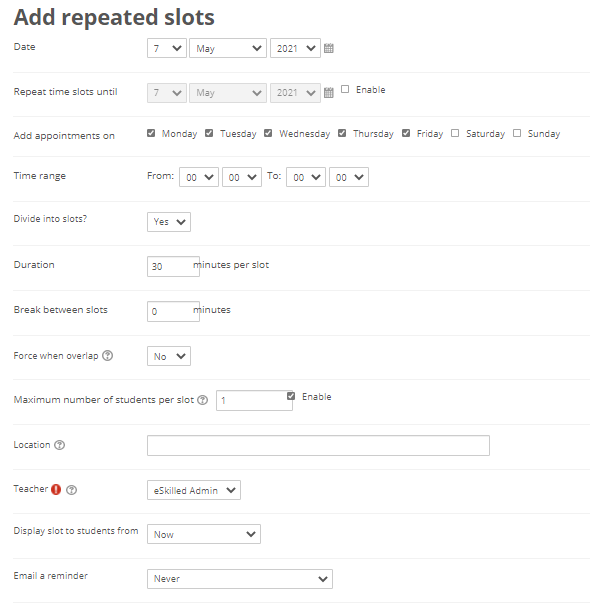This screenshot has width=590, height=604.
Task: Open the Email a reminder dropdown
Action: pos(240,579)
